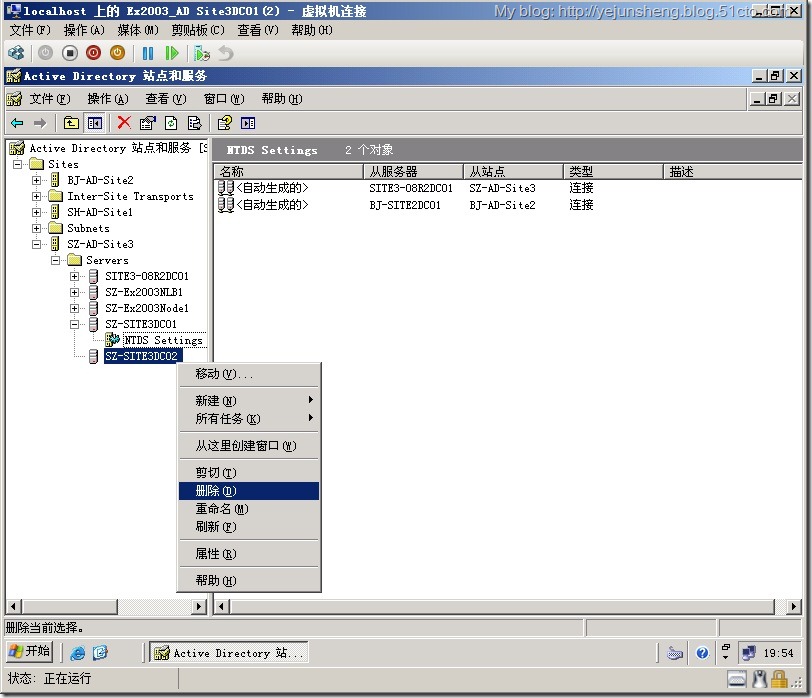This screenshot has height=698, width=812.
Task: Expand Inter-Site Transports node
Action: [36, 196]
